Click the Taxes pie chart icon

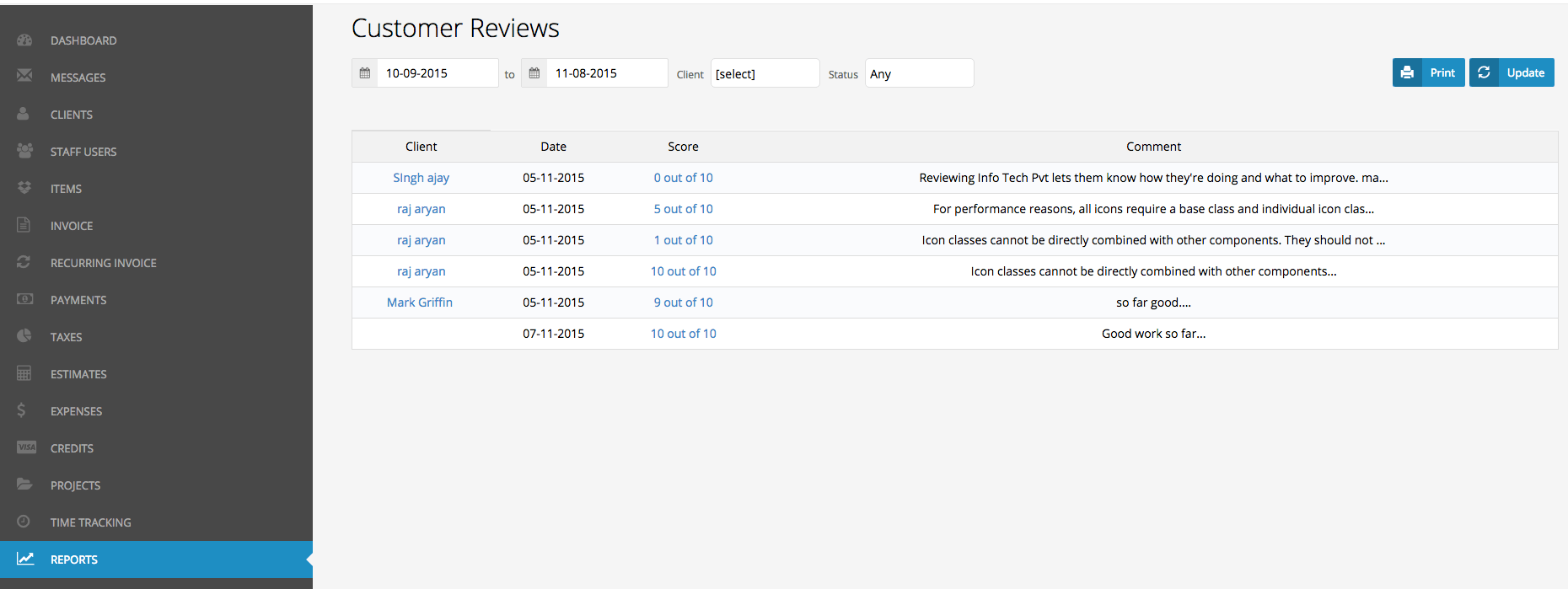tap(24, 335)
